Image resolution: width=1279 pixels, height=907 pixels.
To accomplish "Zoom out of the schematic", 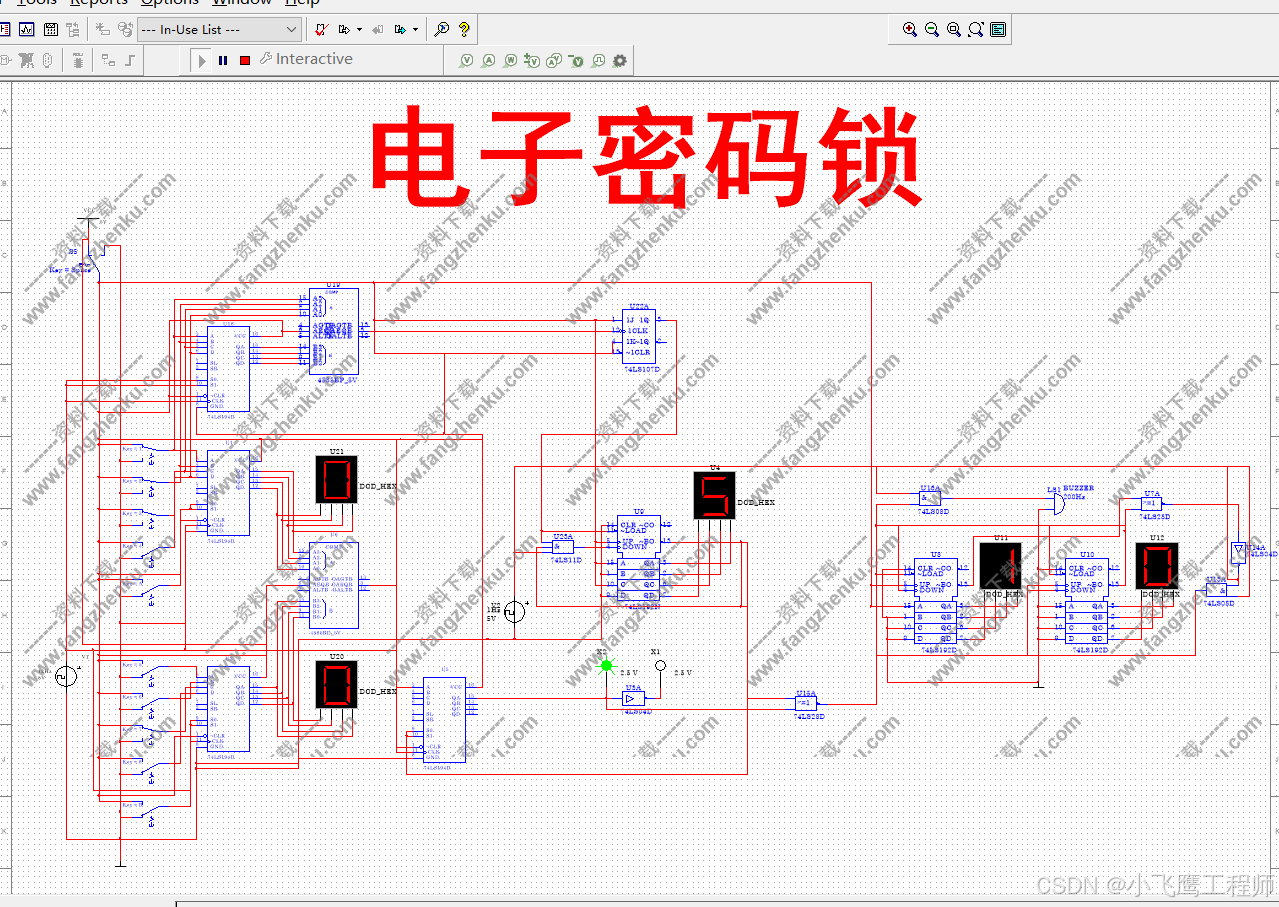I will tap(932, 29).
